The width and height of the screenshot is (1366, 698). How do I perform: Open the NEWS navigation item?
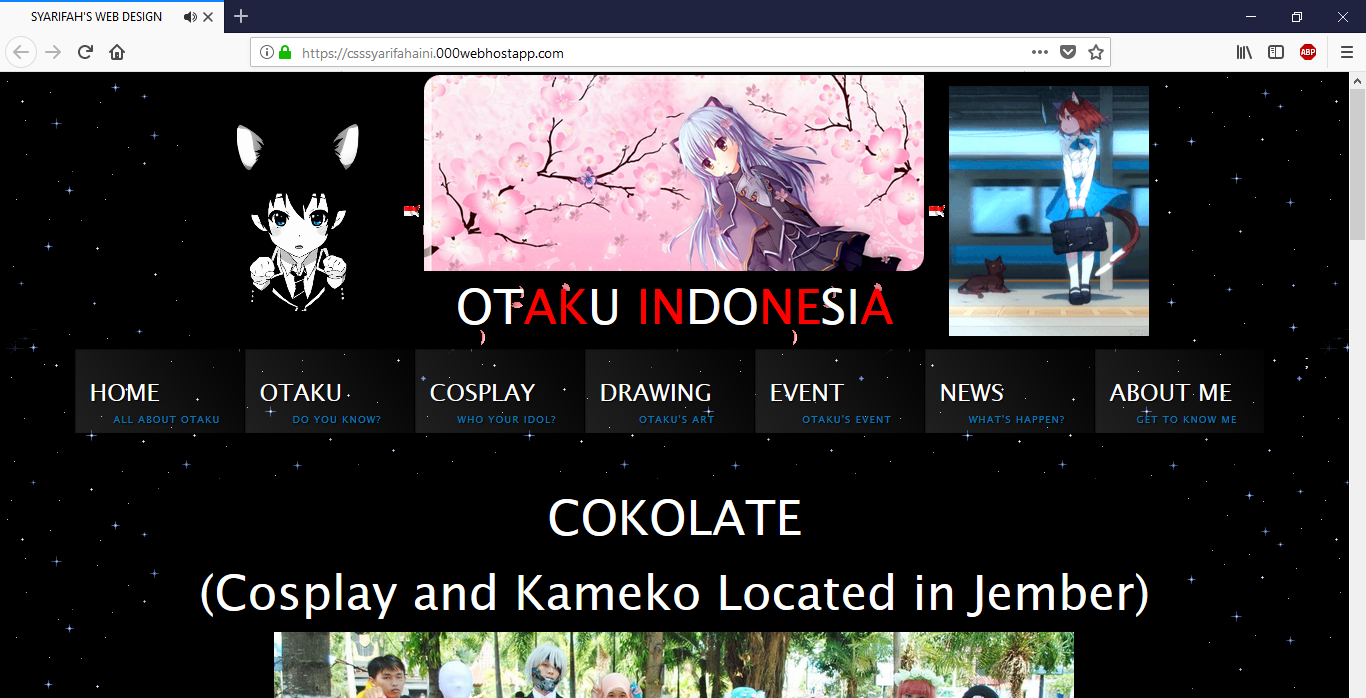pyautogui.click(x=1010, y=391)
